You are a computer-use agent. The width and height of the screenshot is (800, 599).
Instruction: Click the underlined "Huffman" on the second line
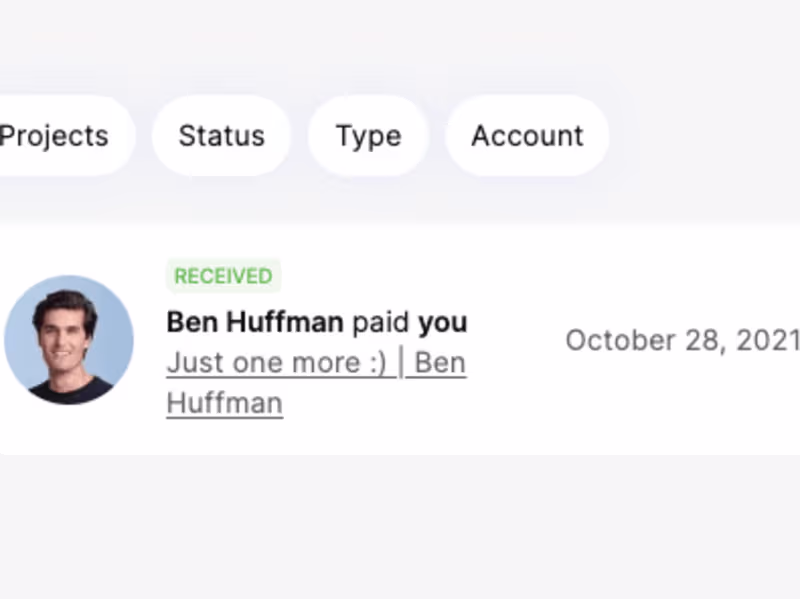(x=224, y=403)
